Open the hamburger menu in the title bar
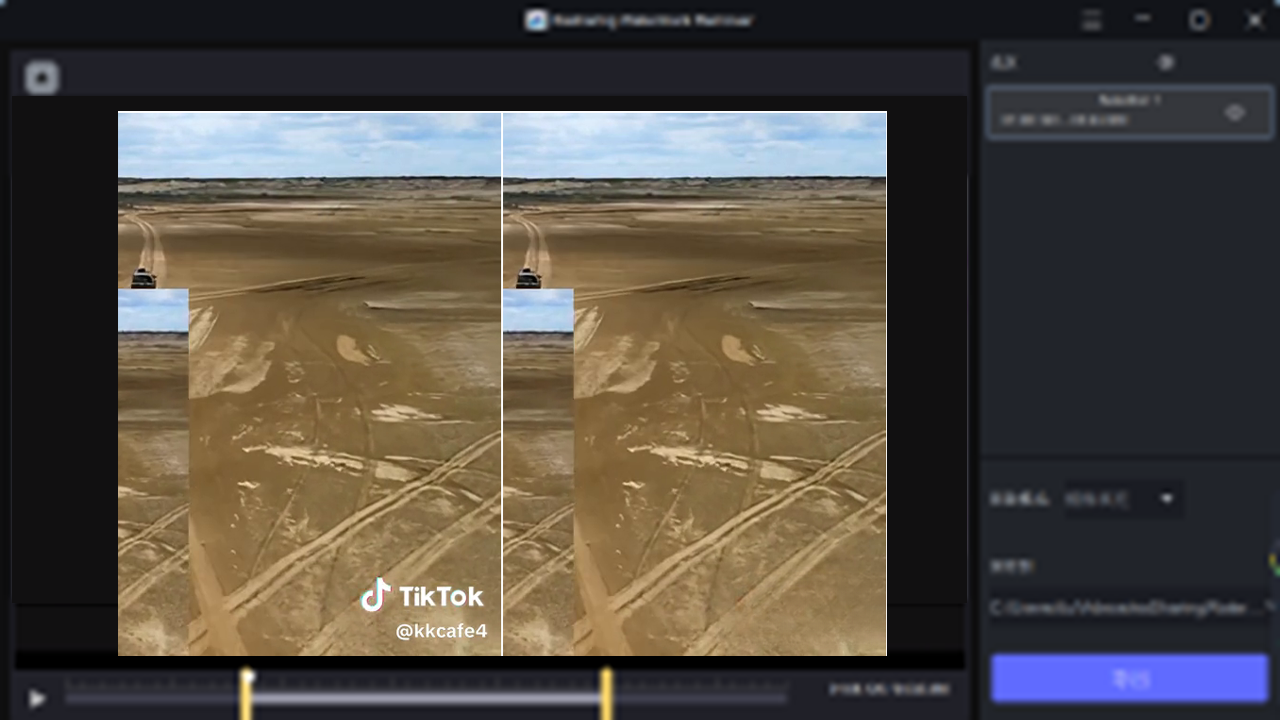Viewport: 1280px width, 720px height. [1092, 20]
